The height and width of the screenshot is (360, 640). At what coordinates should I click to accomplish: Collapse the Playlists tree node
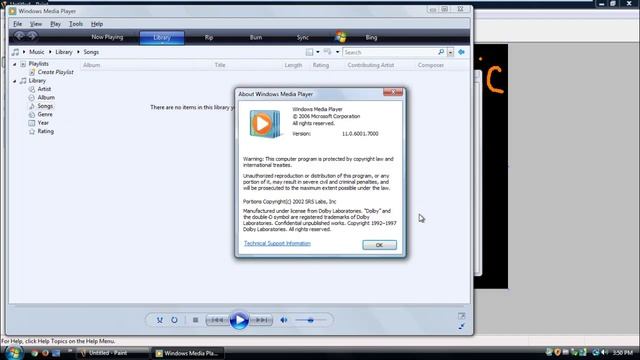point(15,64)
